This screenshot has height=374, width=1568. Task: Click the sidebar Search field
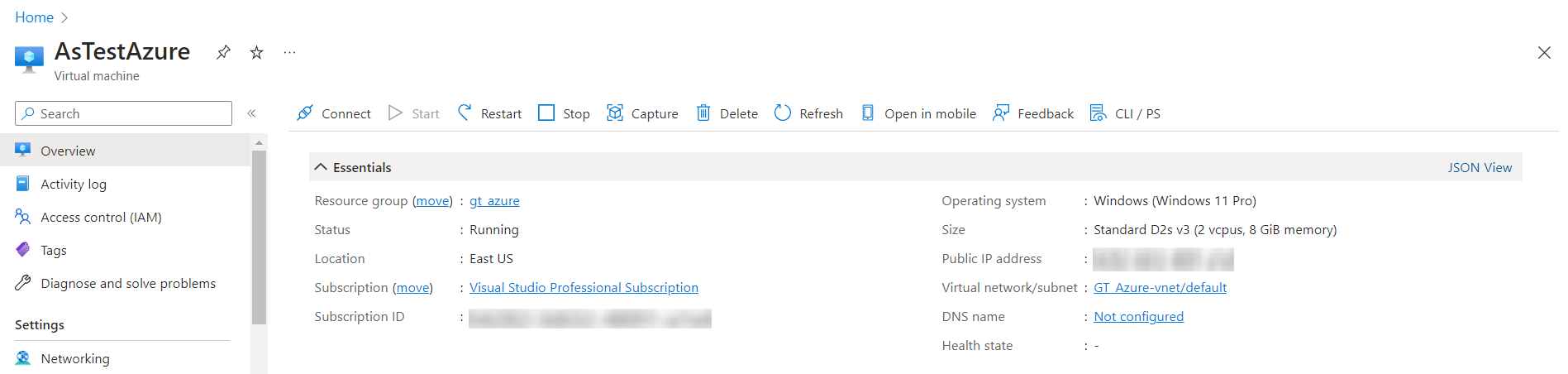pyautogui.click(x=124, y=113)
